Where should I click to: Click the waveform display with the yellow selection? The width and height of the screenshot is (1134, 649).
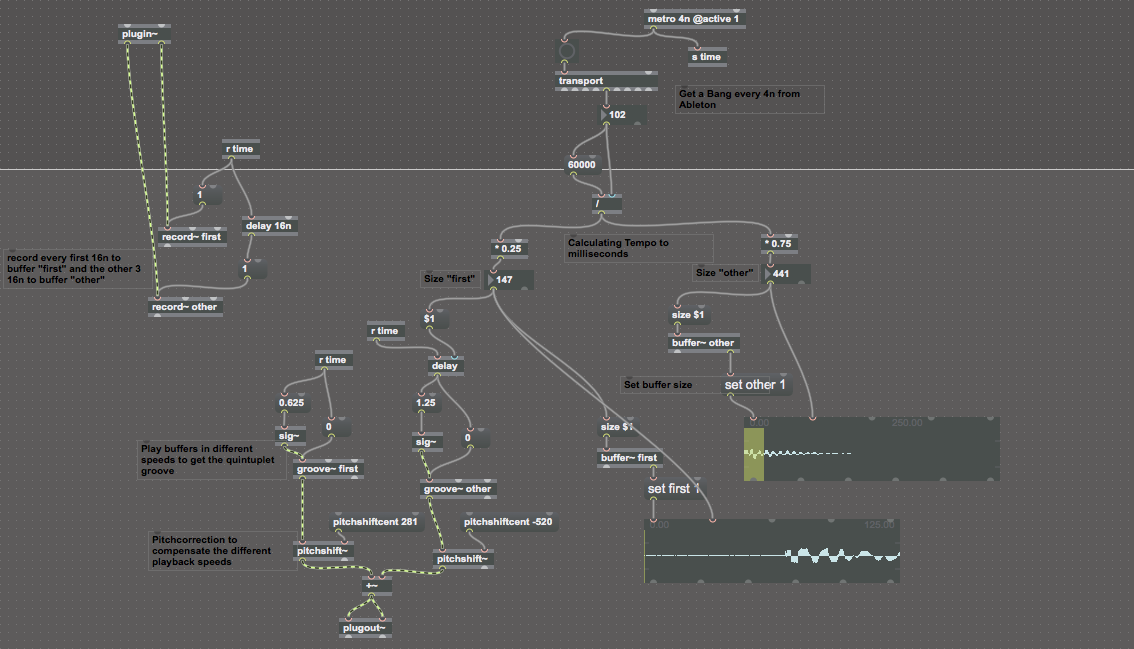coord(872,450)
